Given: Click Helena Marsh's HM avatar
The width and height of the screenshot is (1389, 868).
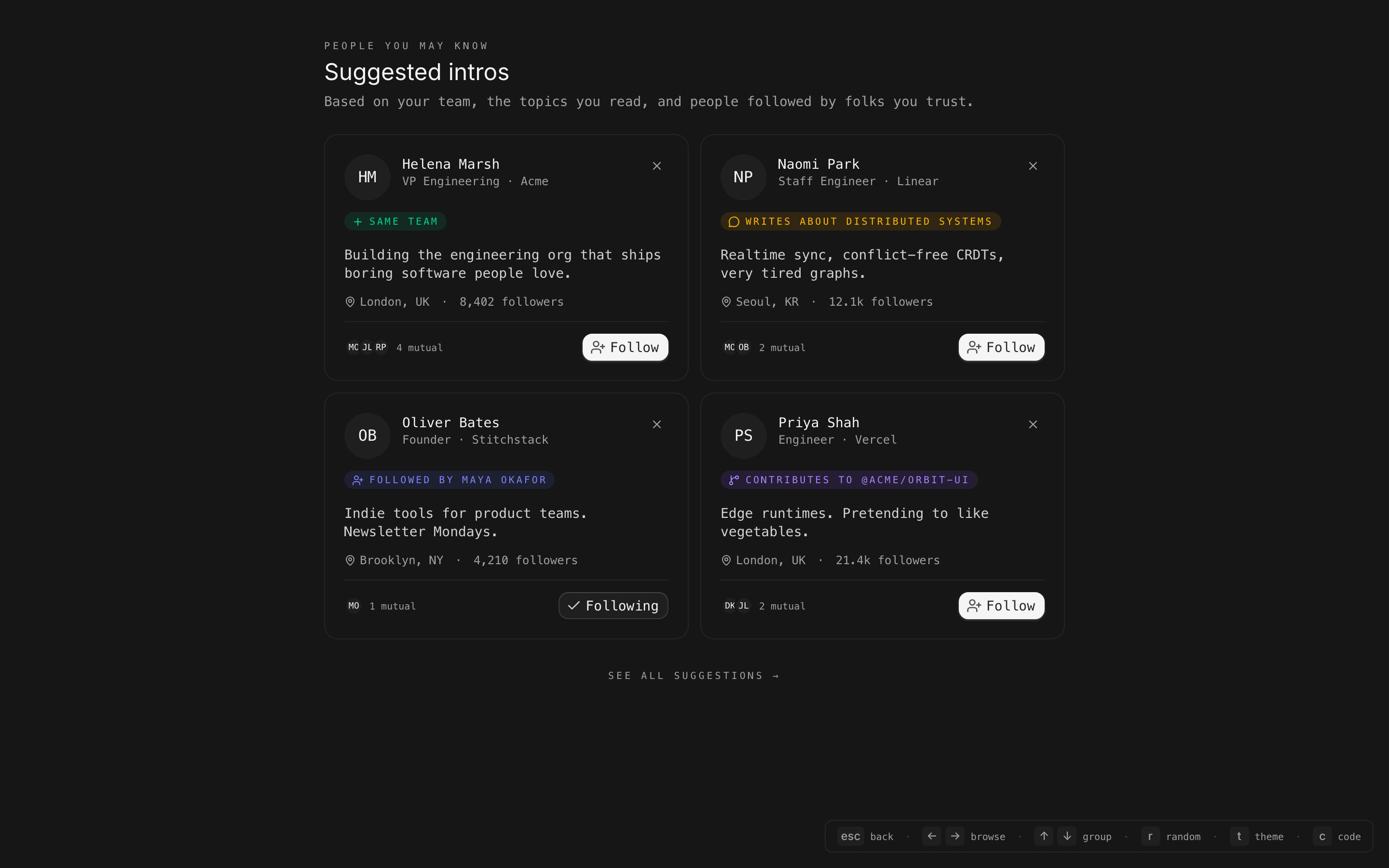Looking at the screenshot, I should [x=368, y=177].
